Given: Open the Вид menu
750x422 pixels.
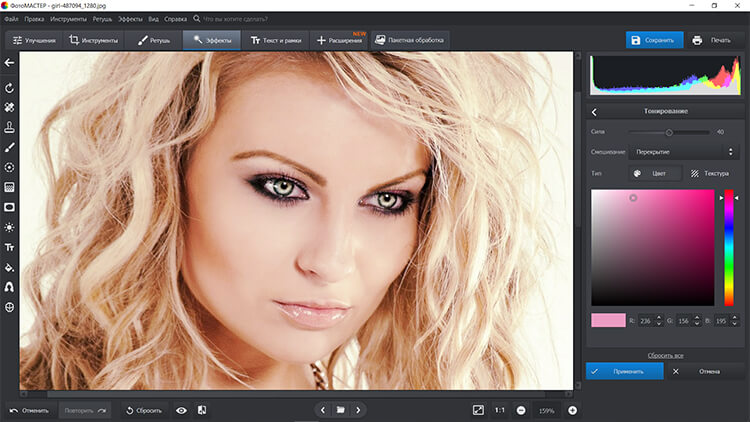Looking at the screenshot, I should [x=153, y=19].
